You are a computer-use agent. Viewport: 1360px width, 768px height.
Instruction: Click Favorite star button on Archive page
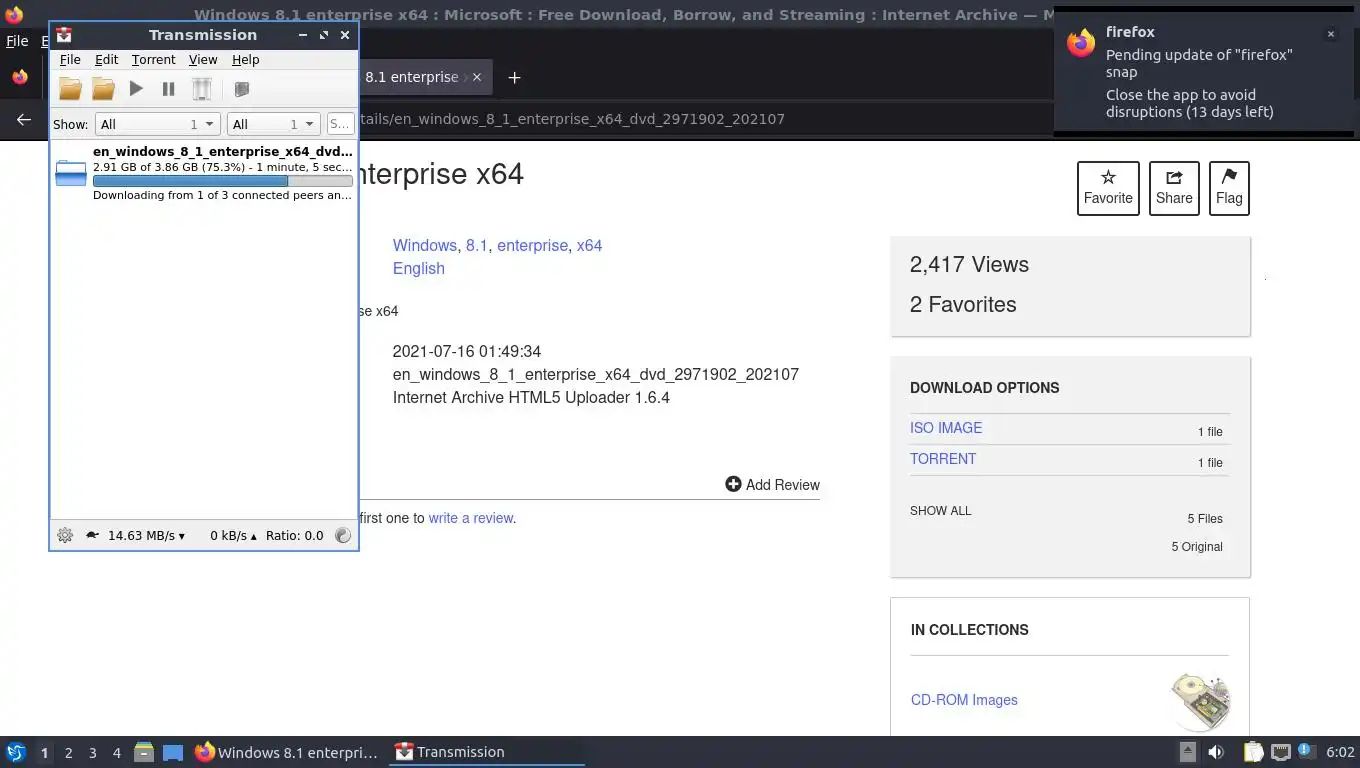click(1108, 188)
